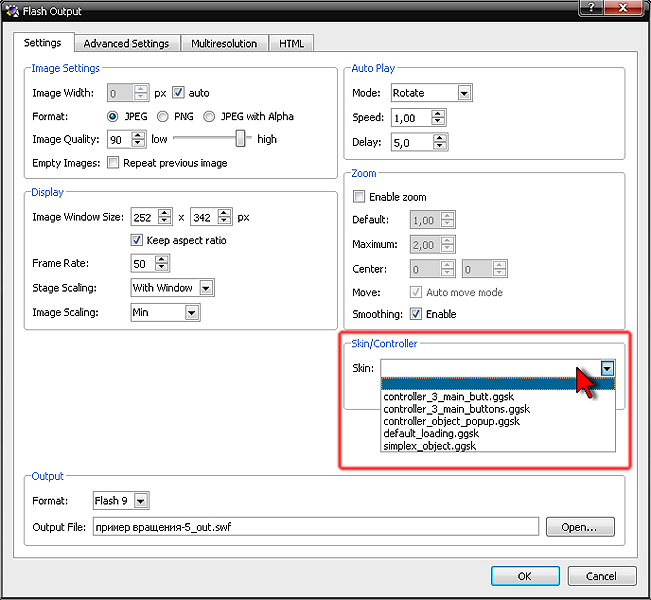Click the Frame Rate field 50
Image resolution: width=651 pixels, height=600 pixels.
click(x=143, y=264)
